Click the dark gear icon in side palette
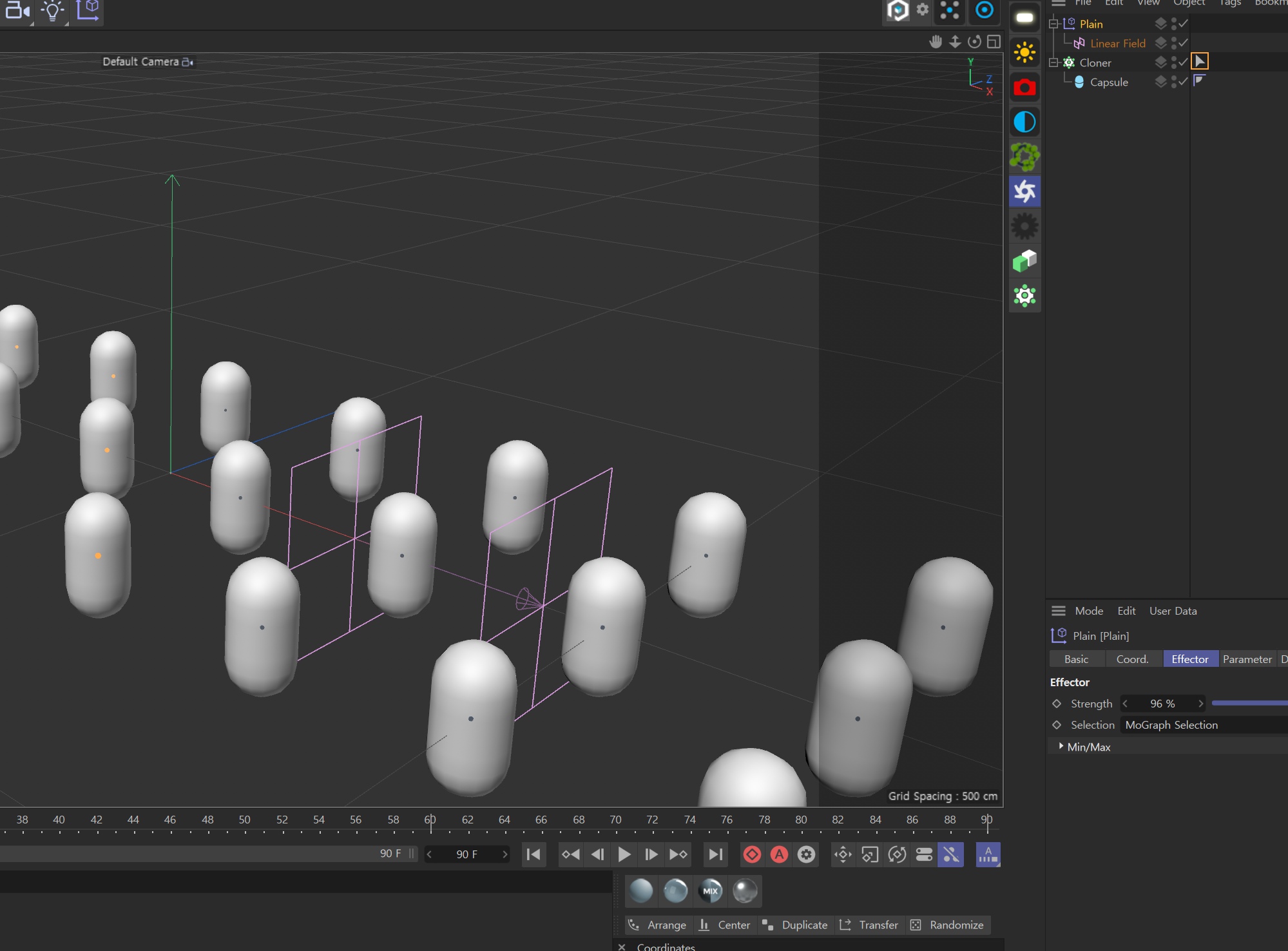 pos(1024,226)
